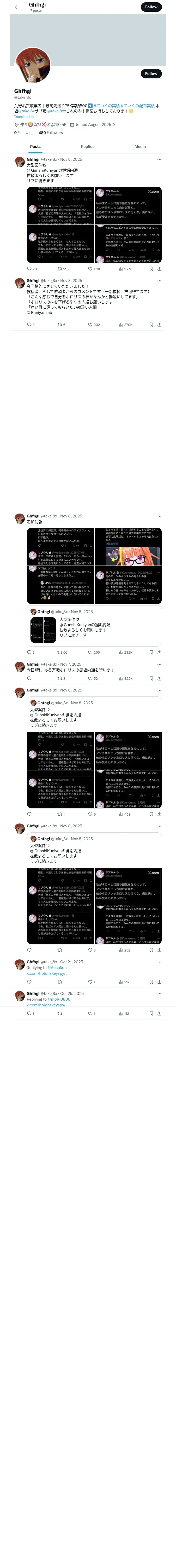The image size is (176, 1568).
Task: Click the Translate bio link
Action: pos(24,117)
